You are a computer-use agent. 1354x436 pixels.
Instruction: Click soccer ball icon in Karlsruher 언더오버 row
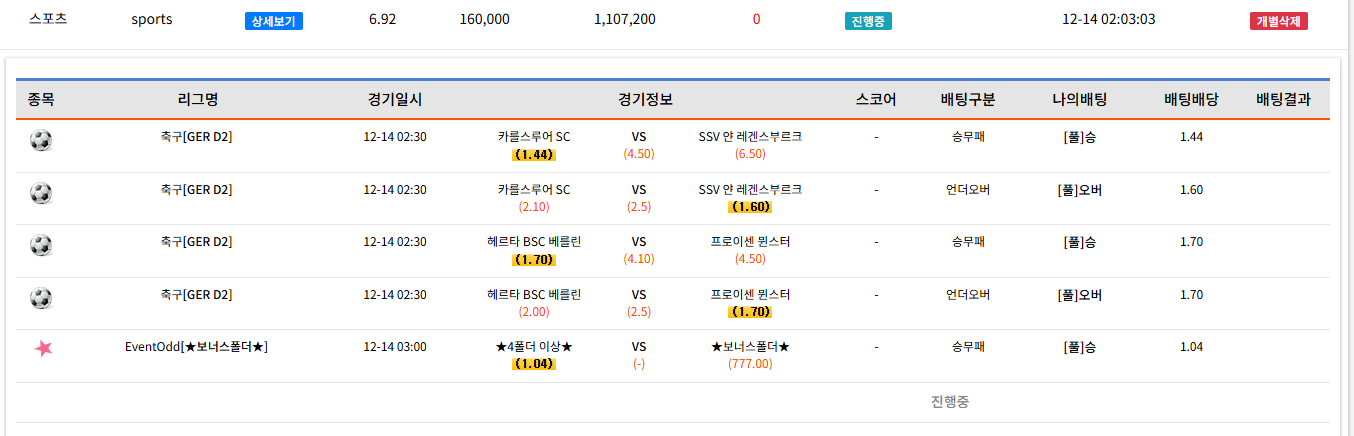41,193
